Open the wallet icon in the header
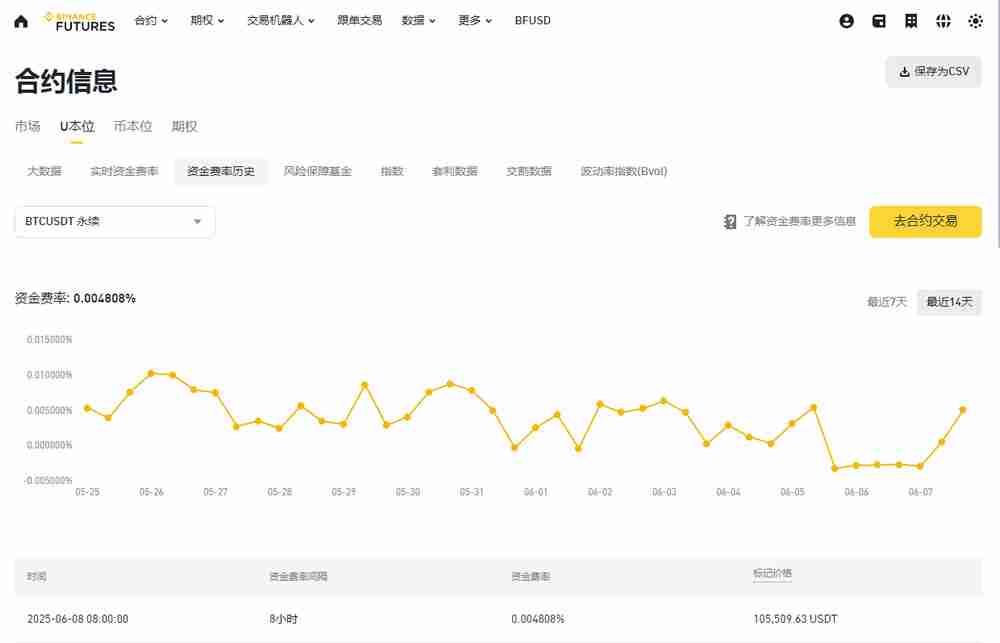The width and height of the screenshot is (1000, 643). pos(878,20)
